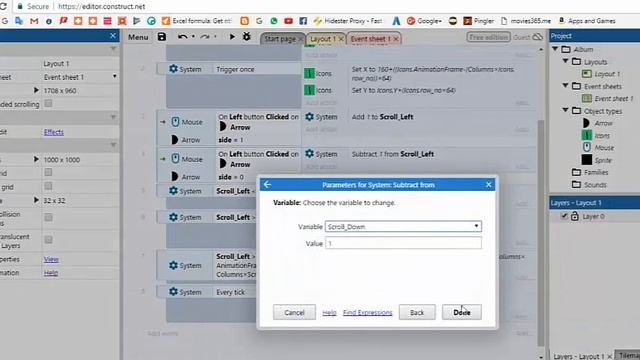Collapse the Event sheets folder

[x=565, y=86]
